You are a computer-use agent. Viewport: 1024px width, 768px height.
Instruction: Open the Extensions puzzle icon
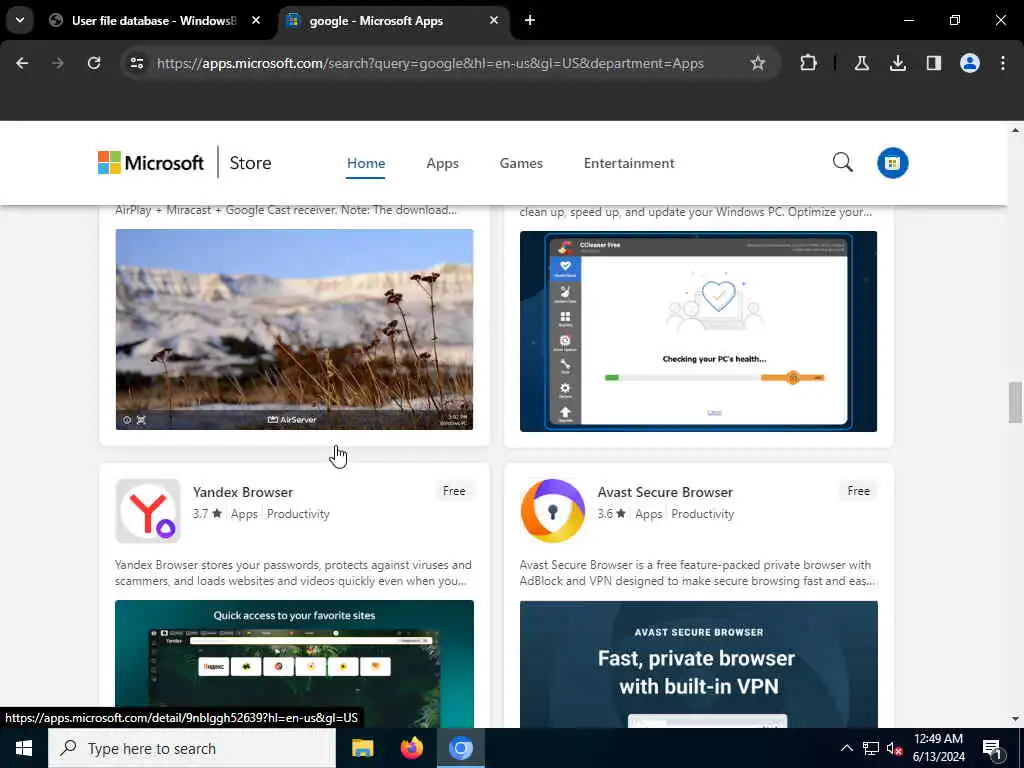point(808,63)
